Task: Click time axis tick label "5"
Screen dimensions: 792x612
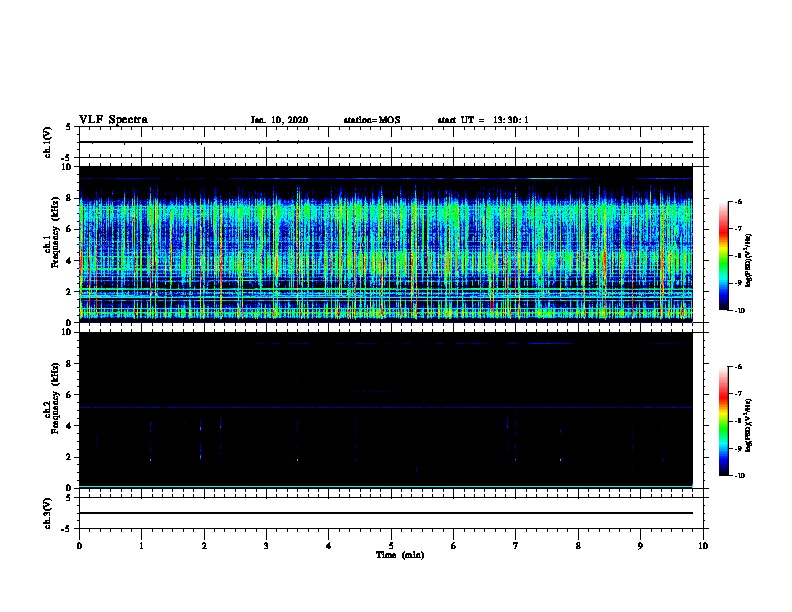Action: tap(391, 546)
